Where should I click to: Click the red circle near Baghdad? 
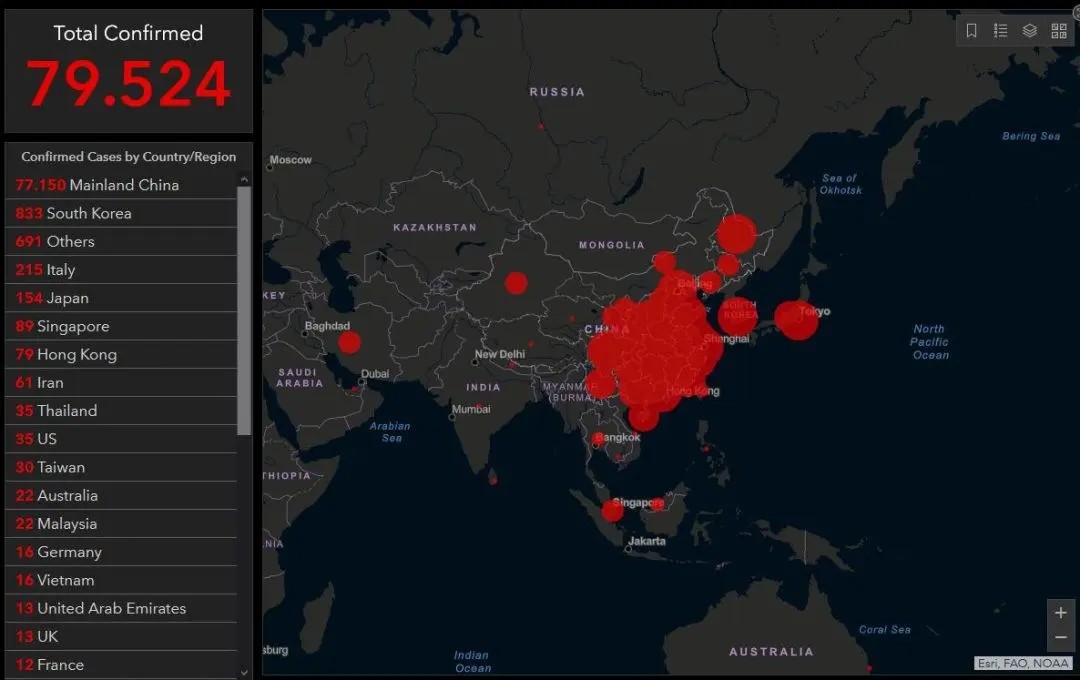point(349,343)
